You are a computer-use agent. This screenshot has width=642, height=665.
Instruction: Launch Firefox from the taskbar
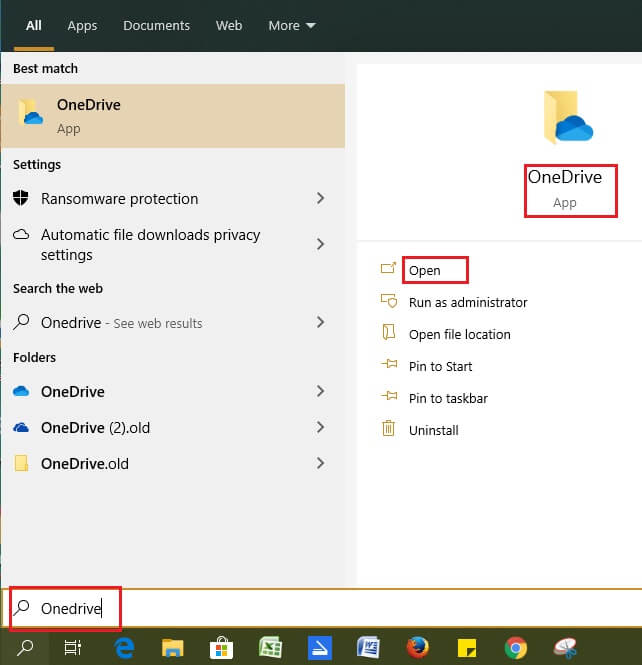pos(417,648)
